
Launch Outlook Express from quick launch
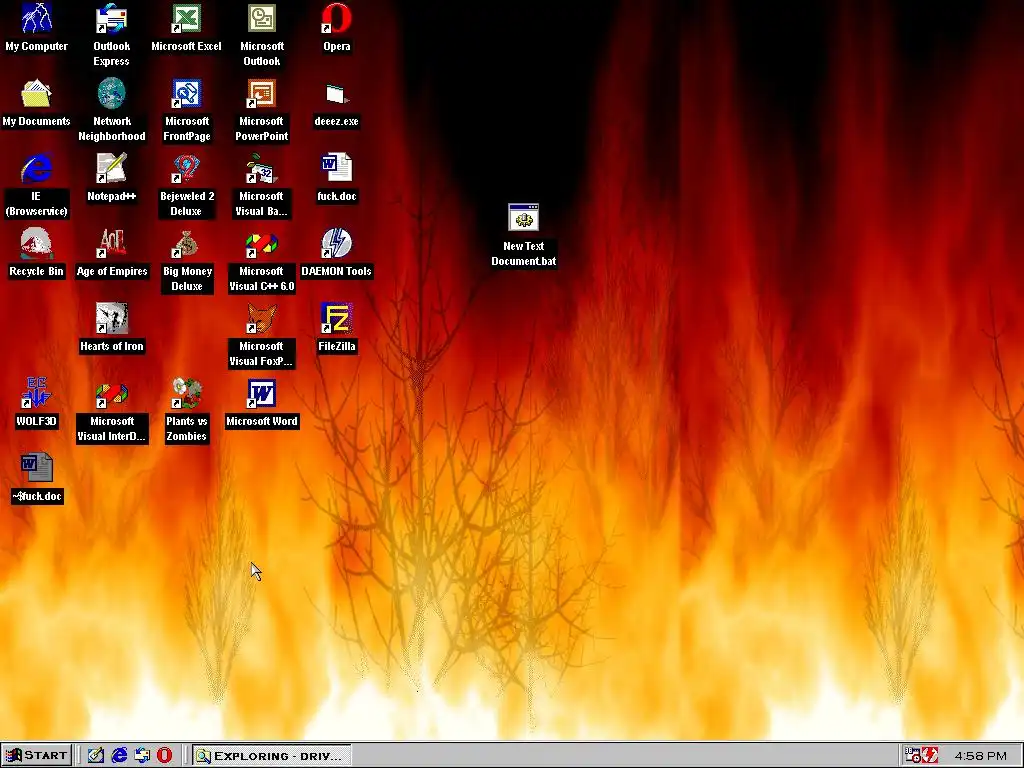pos(142,756)
